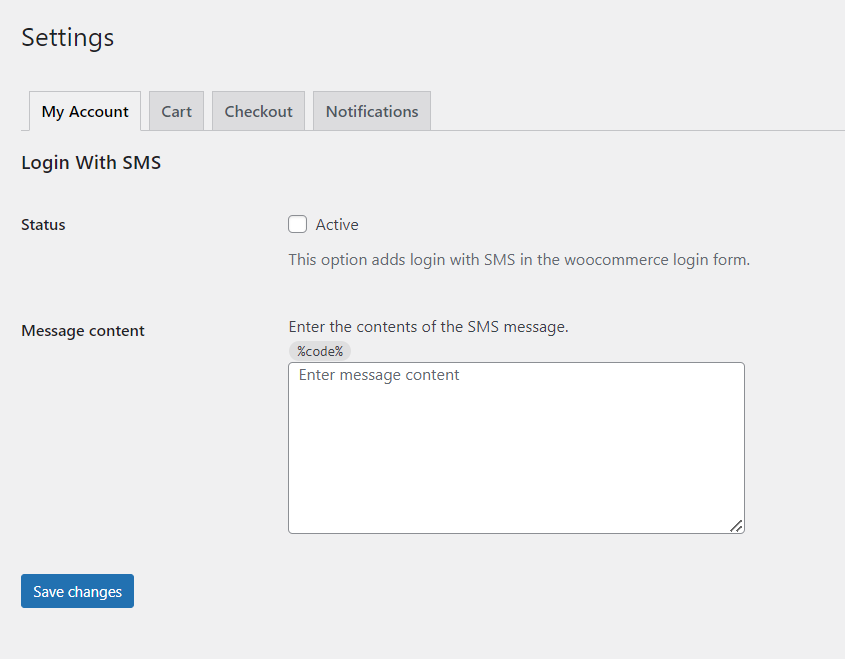Enable the Active status checkbox
Viewport: 845px width, 659px height.
pos(297,224)
